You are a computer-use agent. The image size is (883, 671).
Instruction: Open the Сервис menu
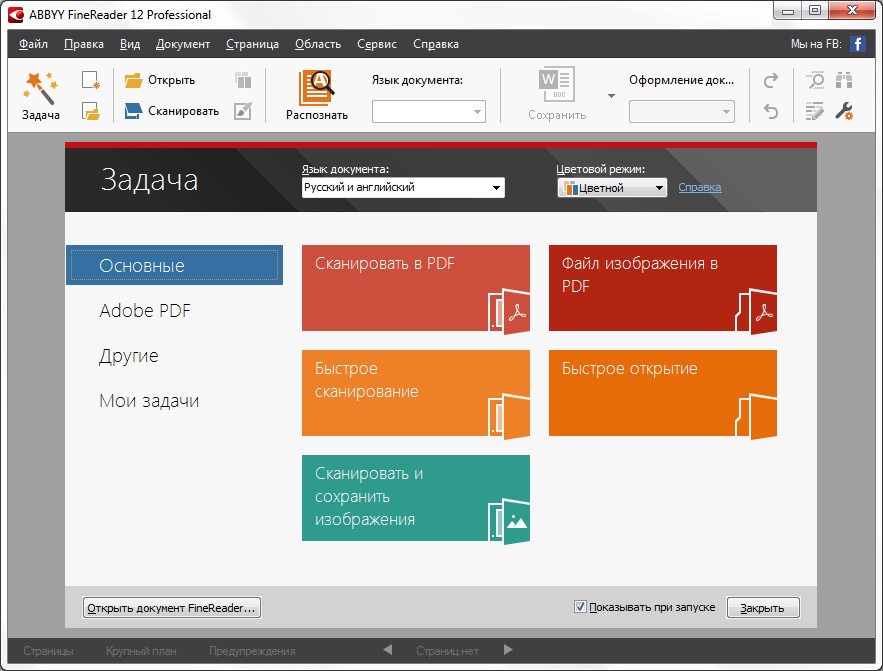tap(376, 44)
